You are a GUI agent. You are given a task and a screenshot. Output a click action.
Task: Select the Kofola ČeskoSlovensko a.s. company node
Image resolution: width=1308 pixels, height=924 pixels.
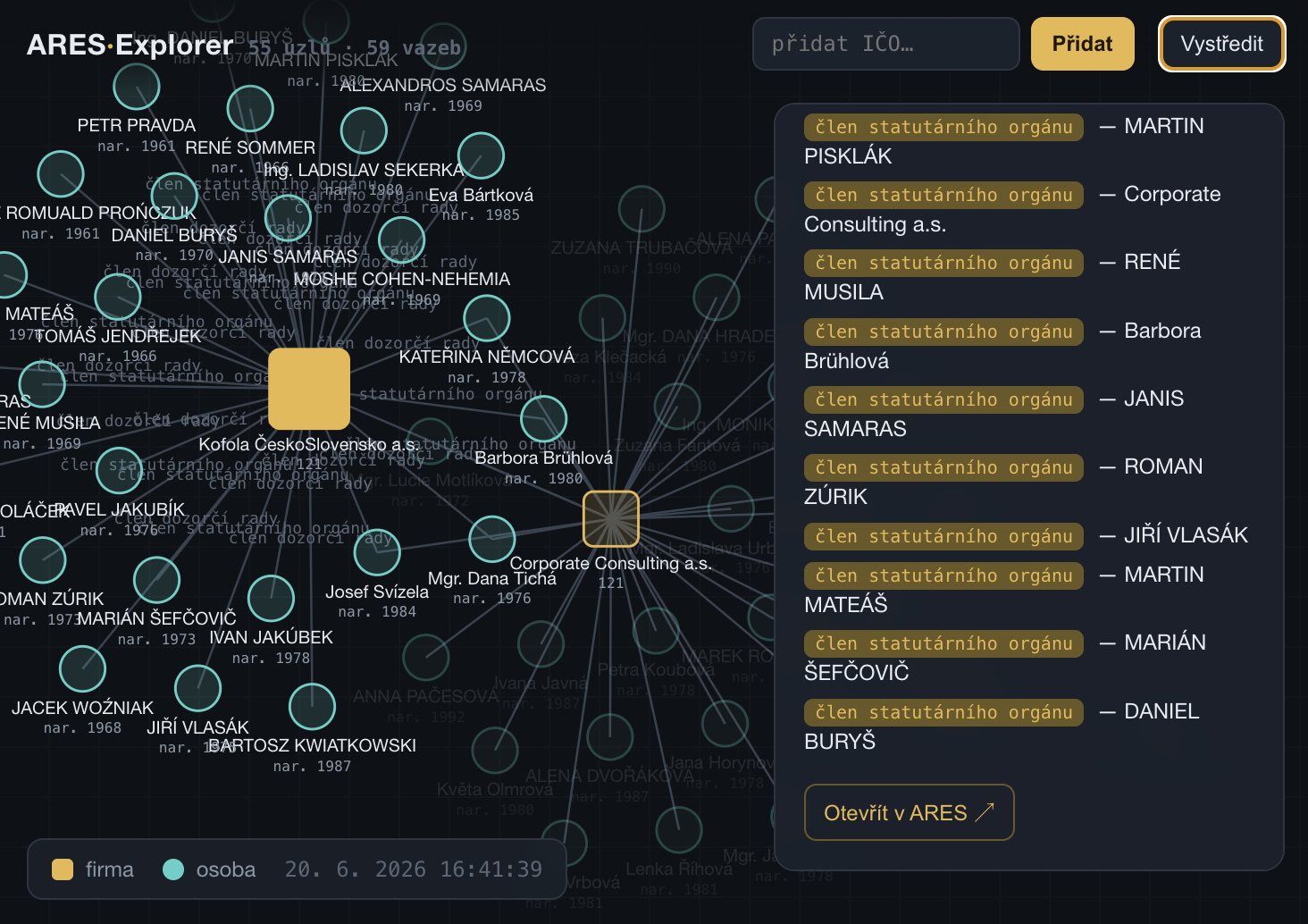click(309, 389)
